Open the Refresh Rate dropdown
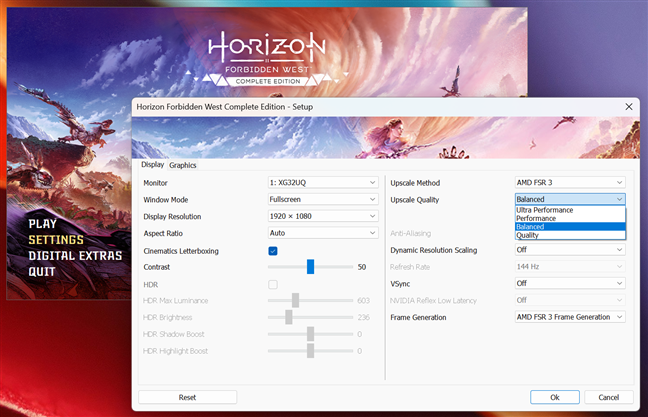 (x=570, y=267)
